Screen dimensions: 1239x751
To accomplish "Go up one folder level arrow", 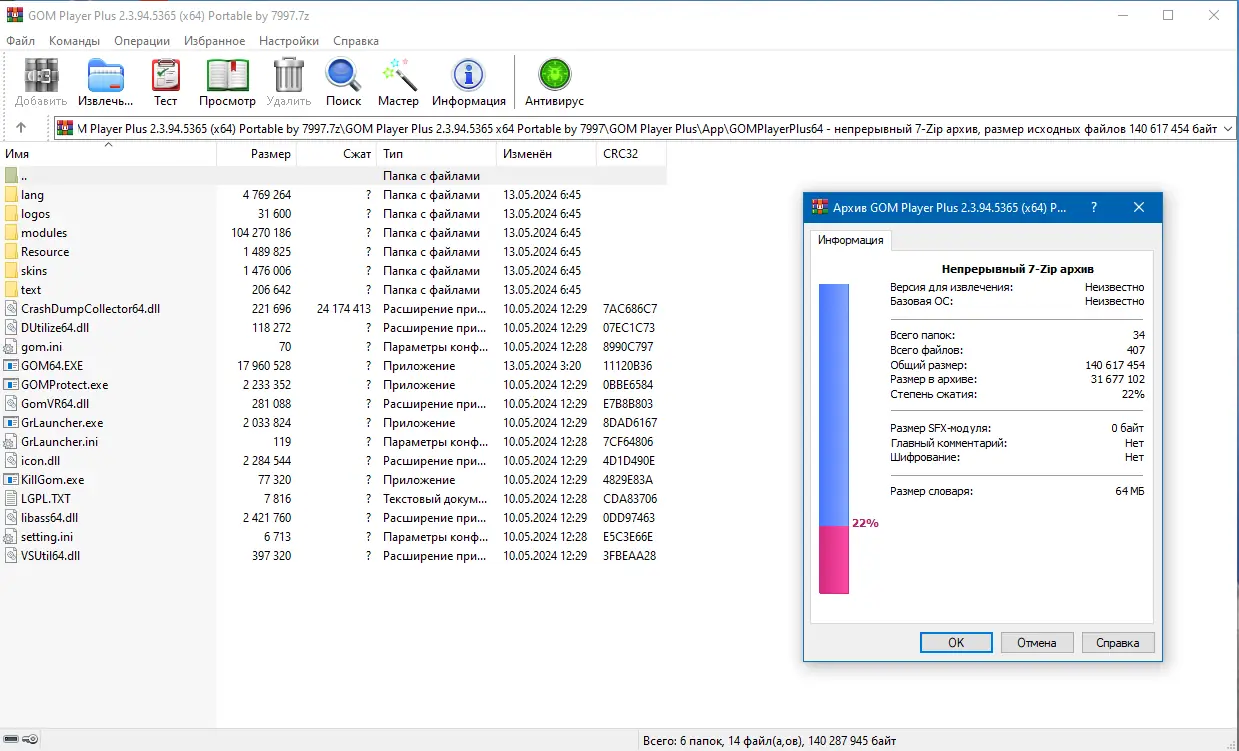I will (x=21, y=128).
